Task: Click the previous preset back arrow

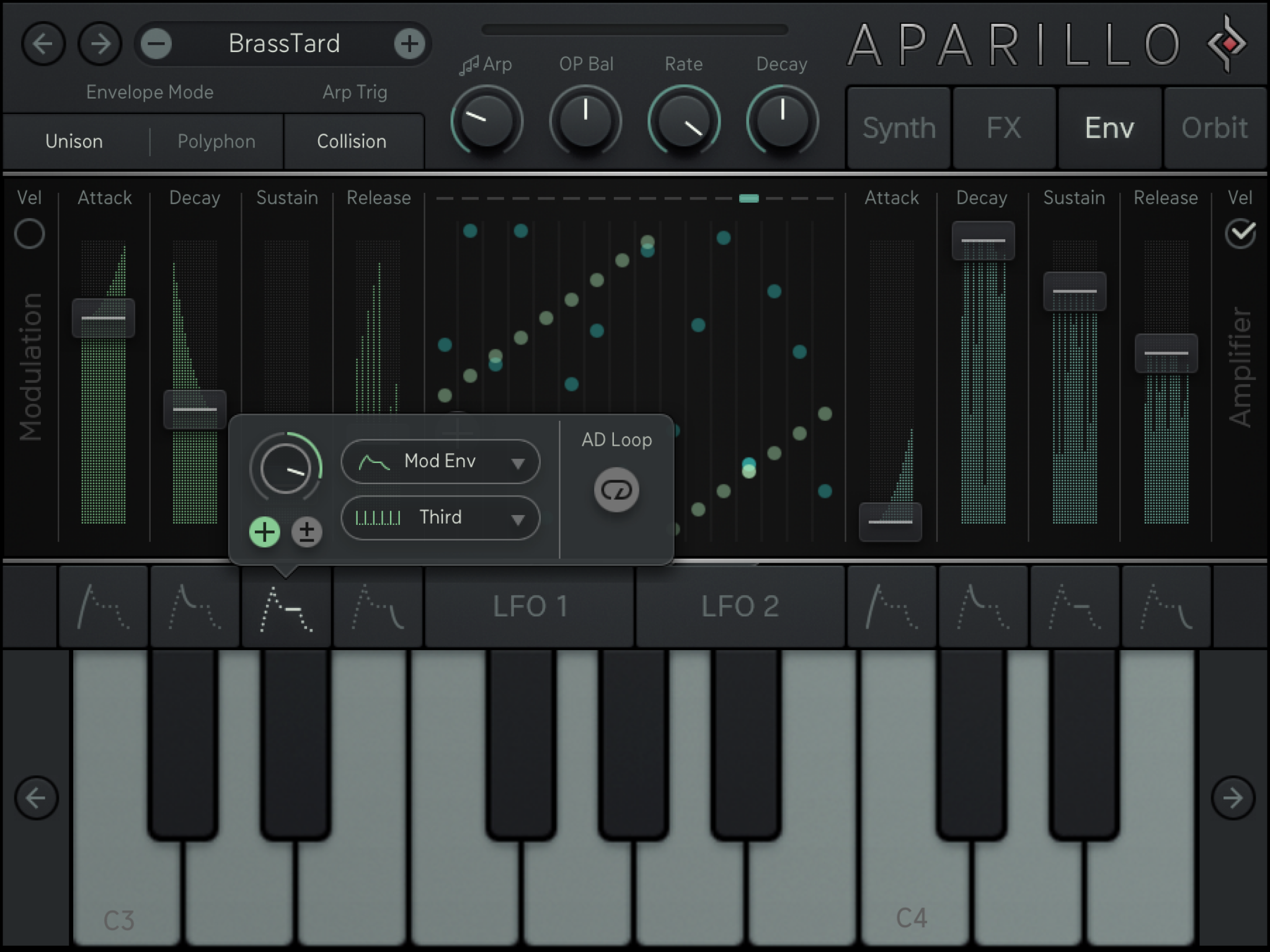Action: [43, 44]
